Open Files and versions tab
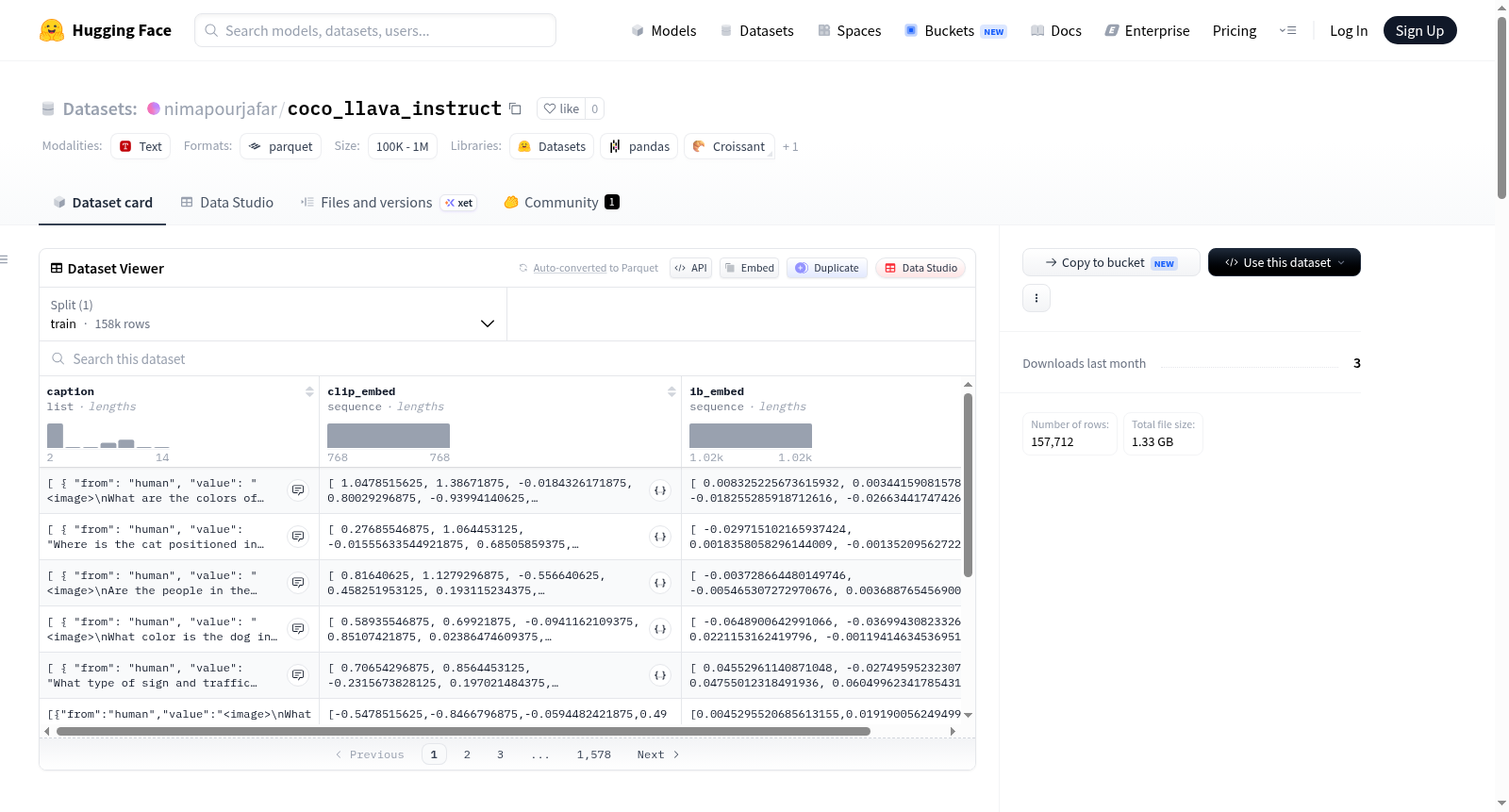 click(x=389, y=202)
